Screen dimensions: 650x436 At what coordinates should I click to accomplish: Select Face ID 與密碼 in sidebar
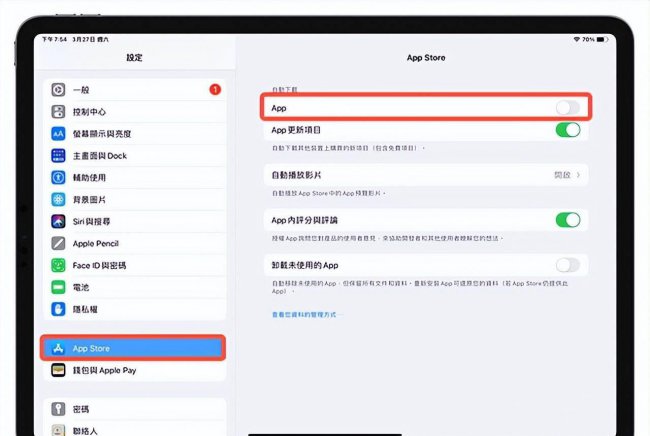(x=135, y=265)
